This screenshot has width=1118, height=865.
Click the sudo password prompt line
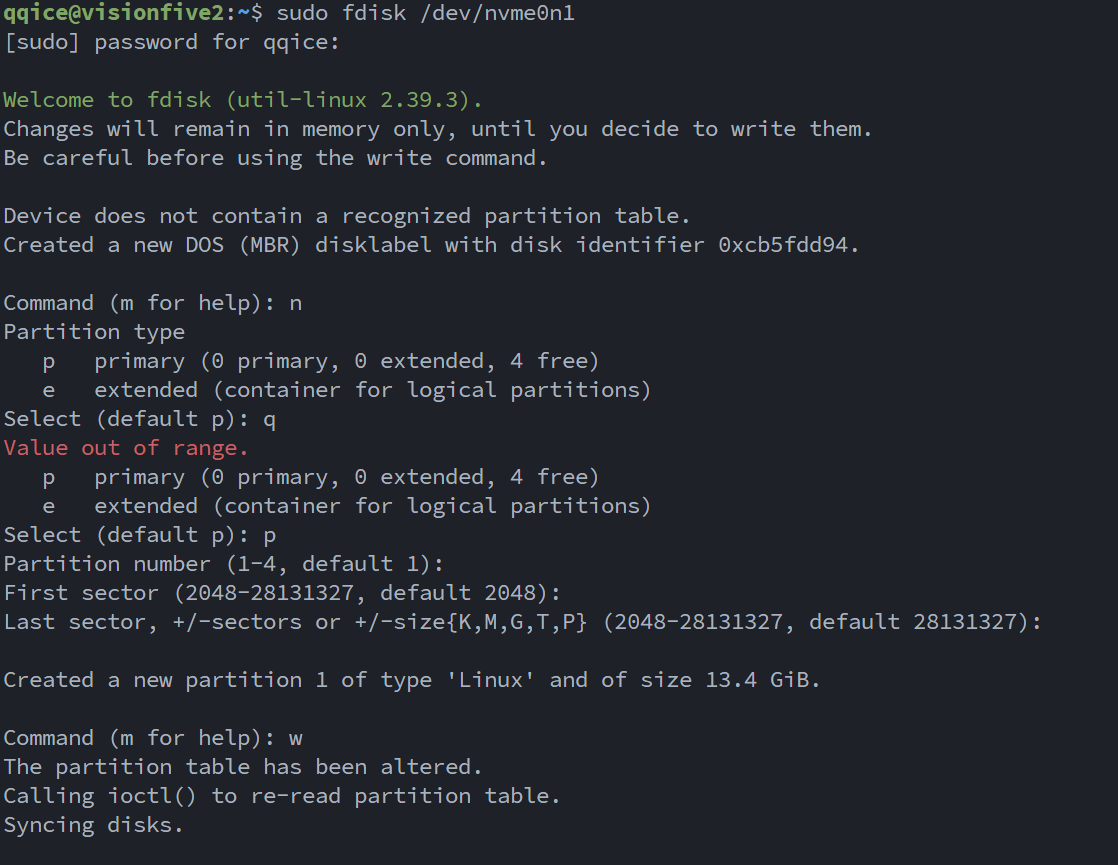coord(172,43)
